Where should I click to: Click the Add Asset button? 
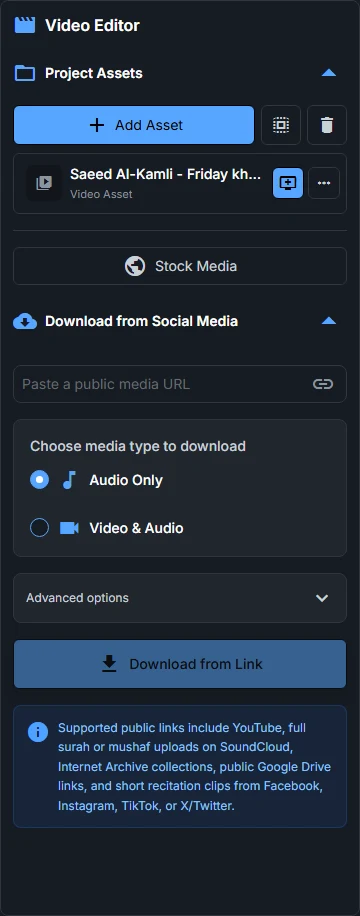coord(134,125)
